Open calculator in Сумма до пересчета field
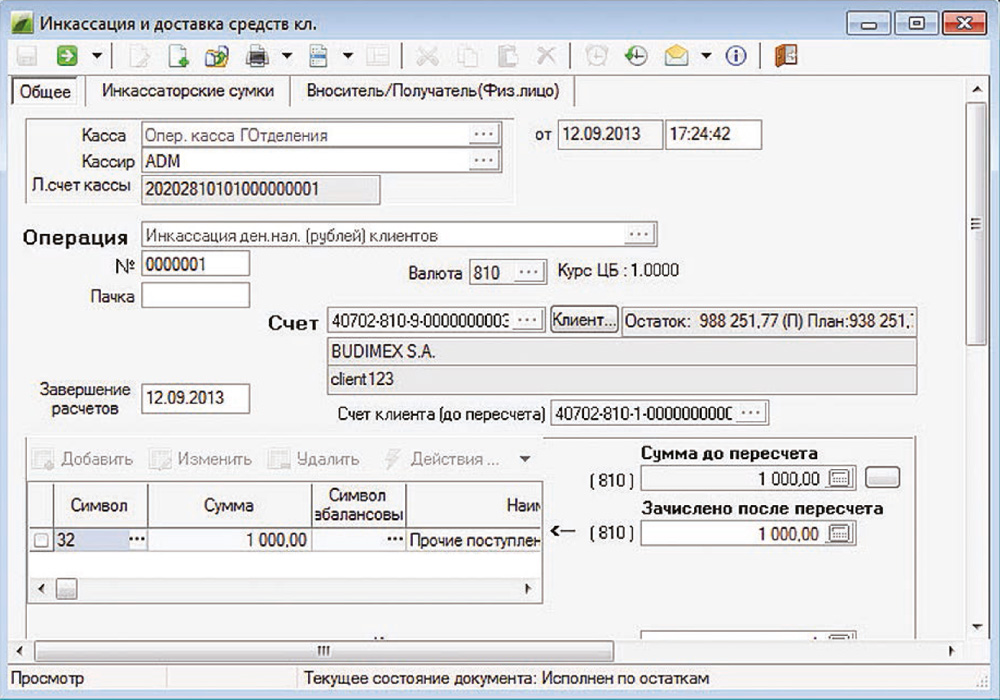Screen dimensions: 1000x700 point(841,478)
